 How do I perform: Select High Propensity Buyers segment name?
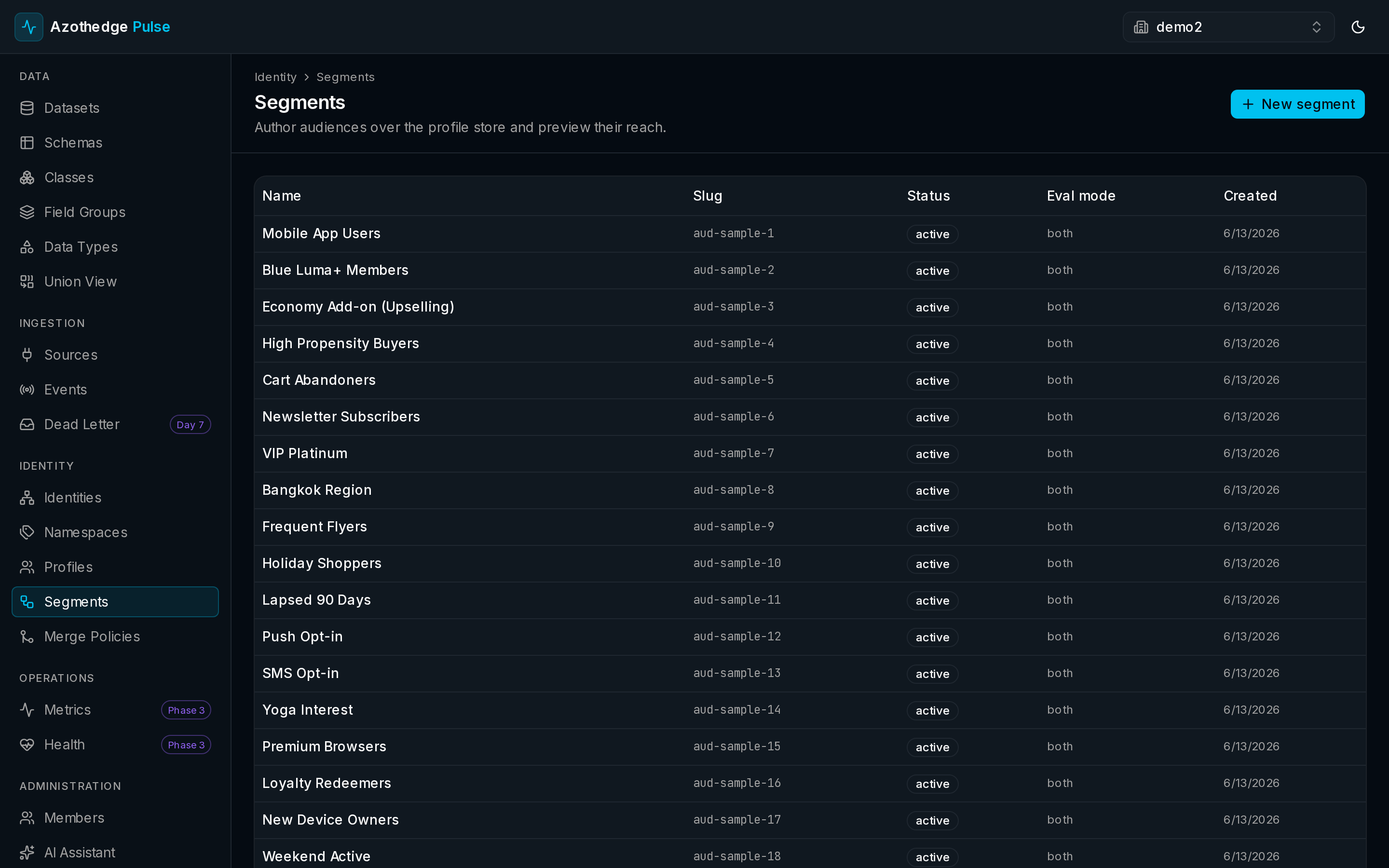(340, 343)
